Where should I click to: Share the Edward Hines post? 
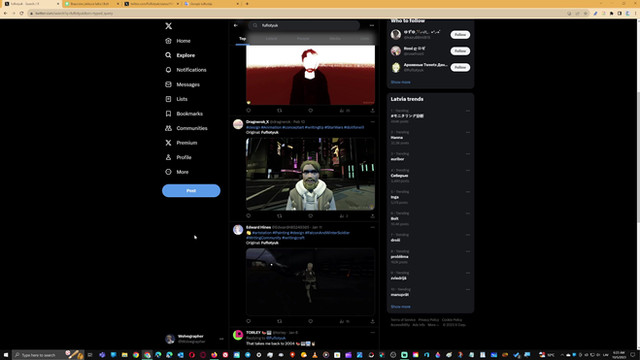[x=372, y=321]
